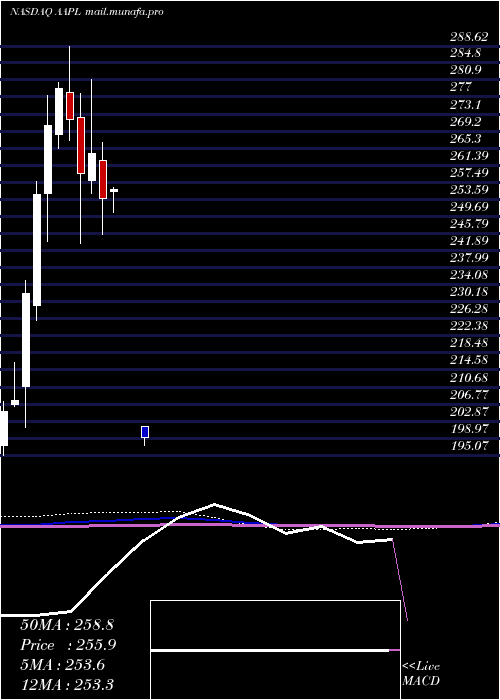The width and height of the screenshot is (500, 700).
Task: Click the 234.08 price axis label
Action: 469,275
